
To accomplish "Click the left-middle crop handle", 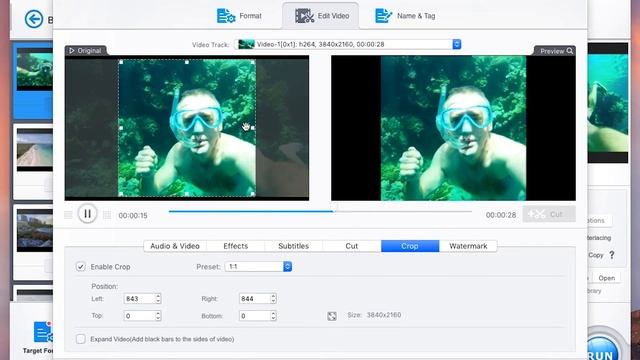I will click(x=121, y=128).
